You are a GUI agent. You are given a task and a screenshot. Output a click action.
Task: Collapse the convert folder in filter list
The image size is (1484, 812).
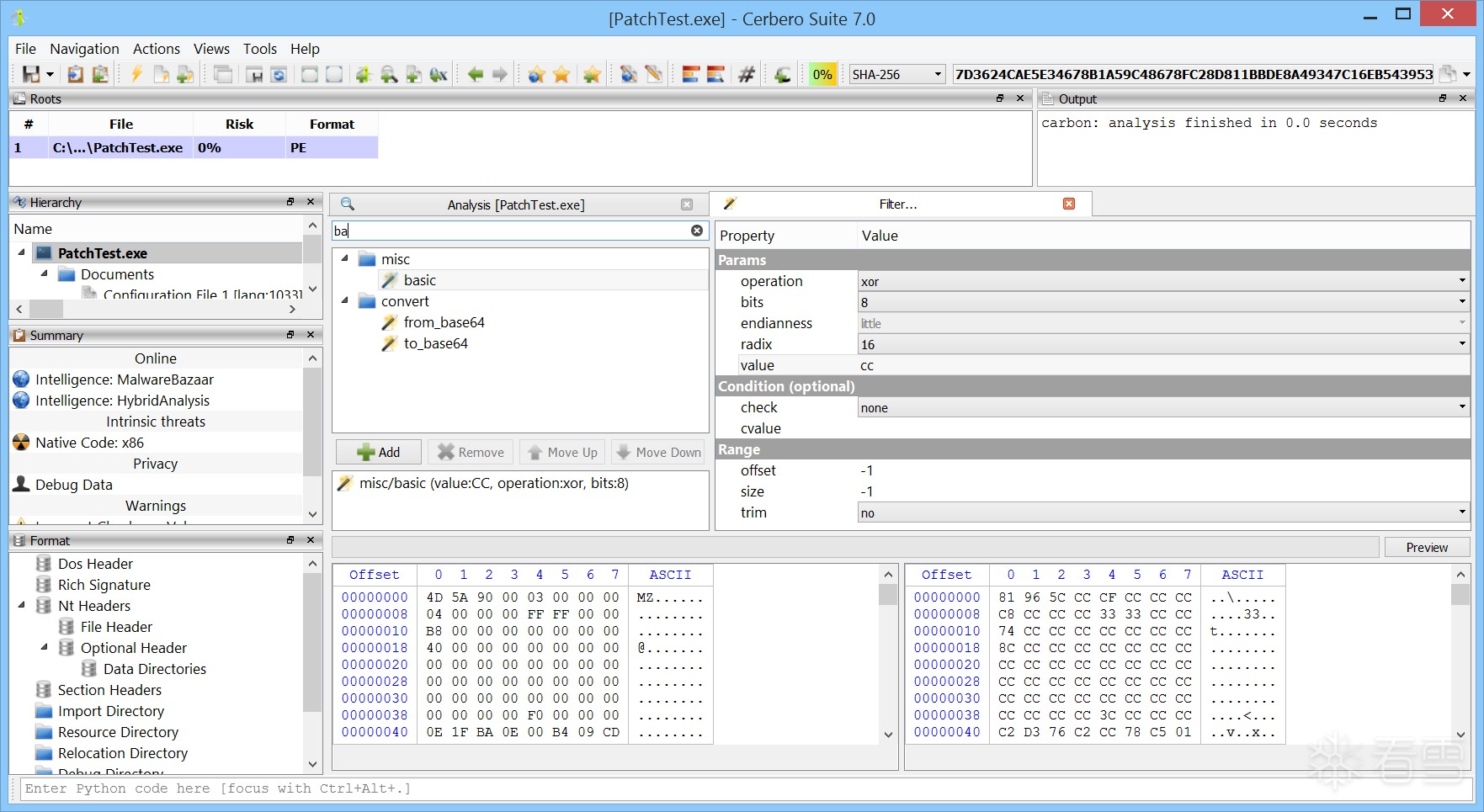coord(345,301)
